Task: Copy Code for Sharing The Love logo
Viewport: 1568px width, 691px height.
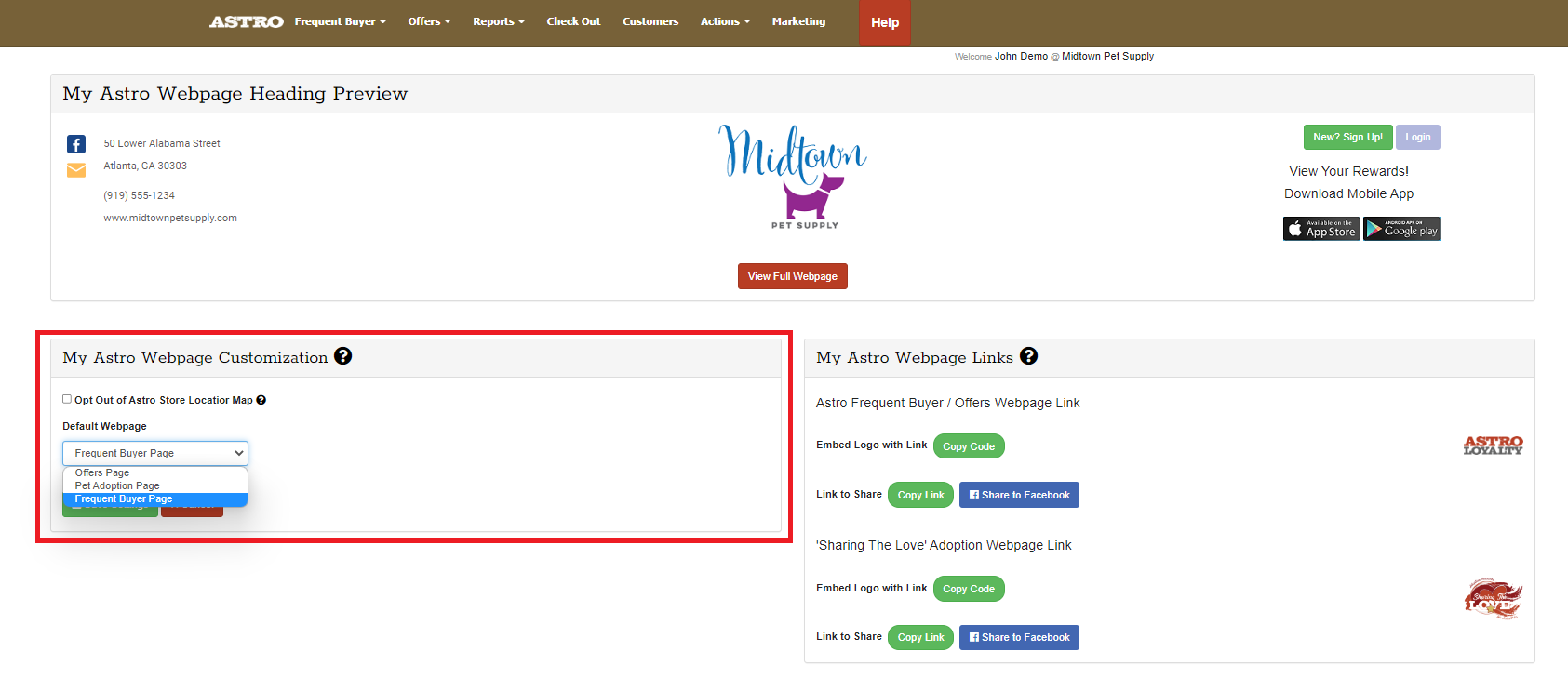Action: coord(969,589)
